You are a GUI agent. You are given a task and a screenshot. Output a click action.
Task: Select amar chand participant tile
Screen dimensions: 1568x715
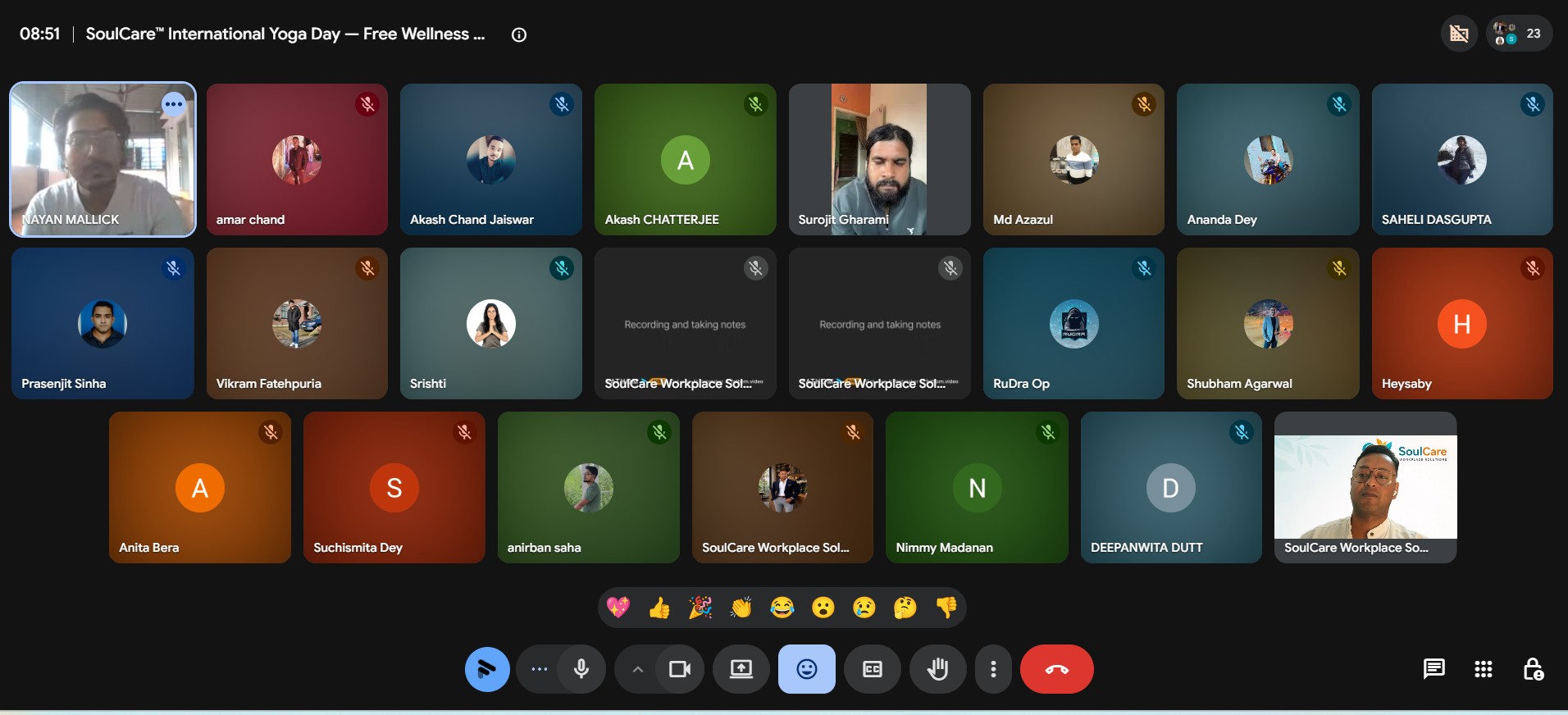(297, 159)
